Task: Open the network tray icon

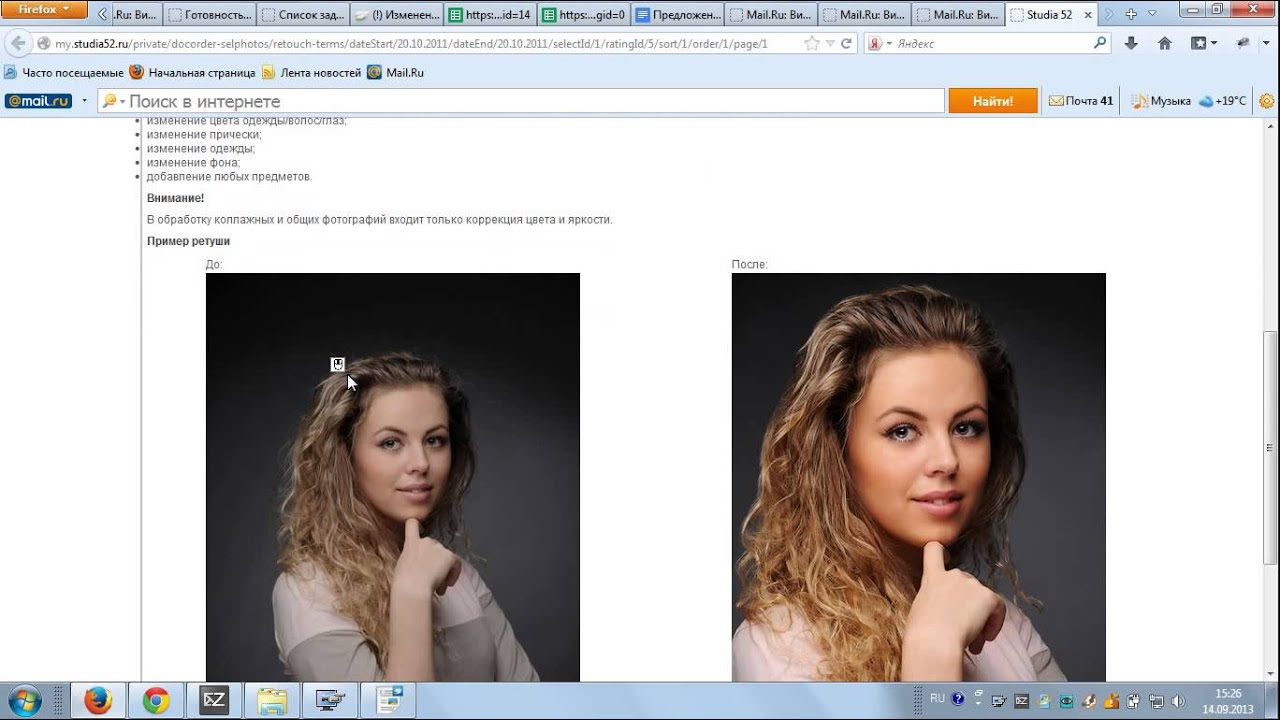Action: pyautogui.click(x=1156, y=701)
